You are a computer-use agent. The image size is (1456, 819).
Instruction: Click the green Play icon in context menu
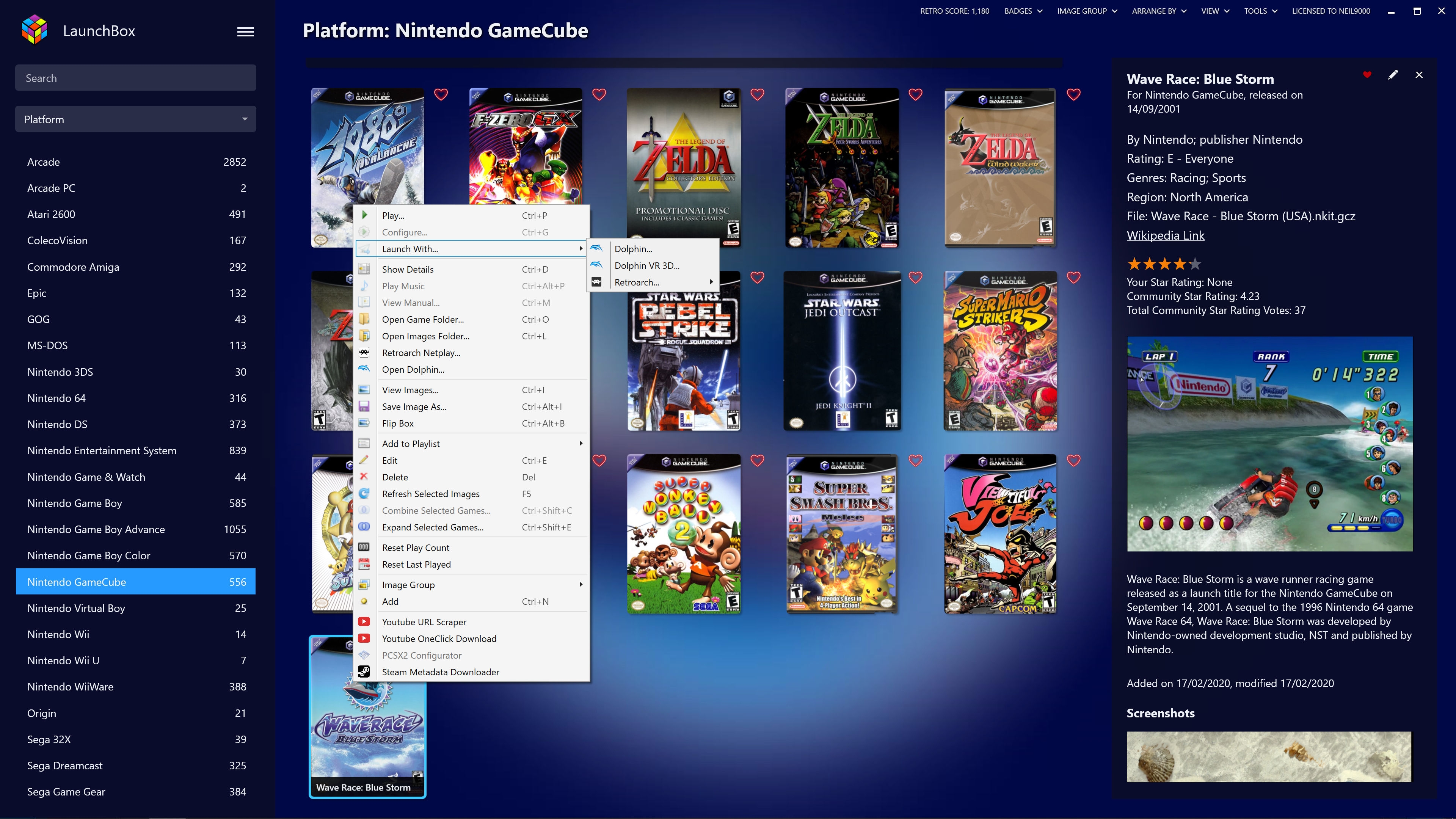point(364,215)
